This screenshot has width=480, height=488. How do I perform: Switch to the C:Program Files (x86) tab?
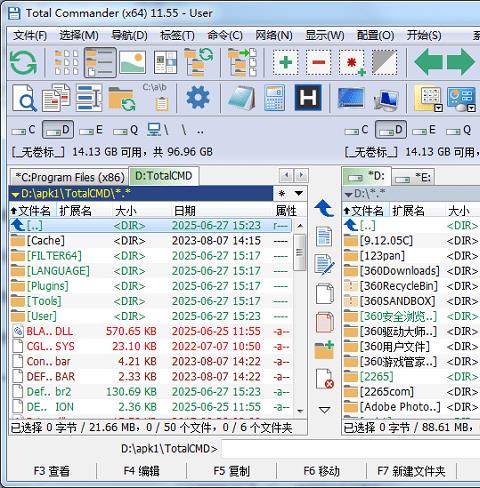click(69, 177)
